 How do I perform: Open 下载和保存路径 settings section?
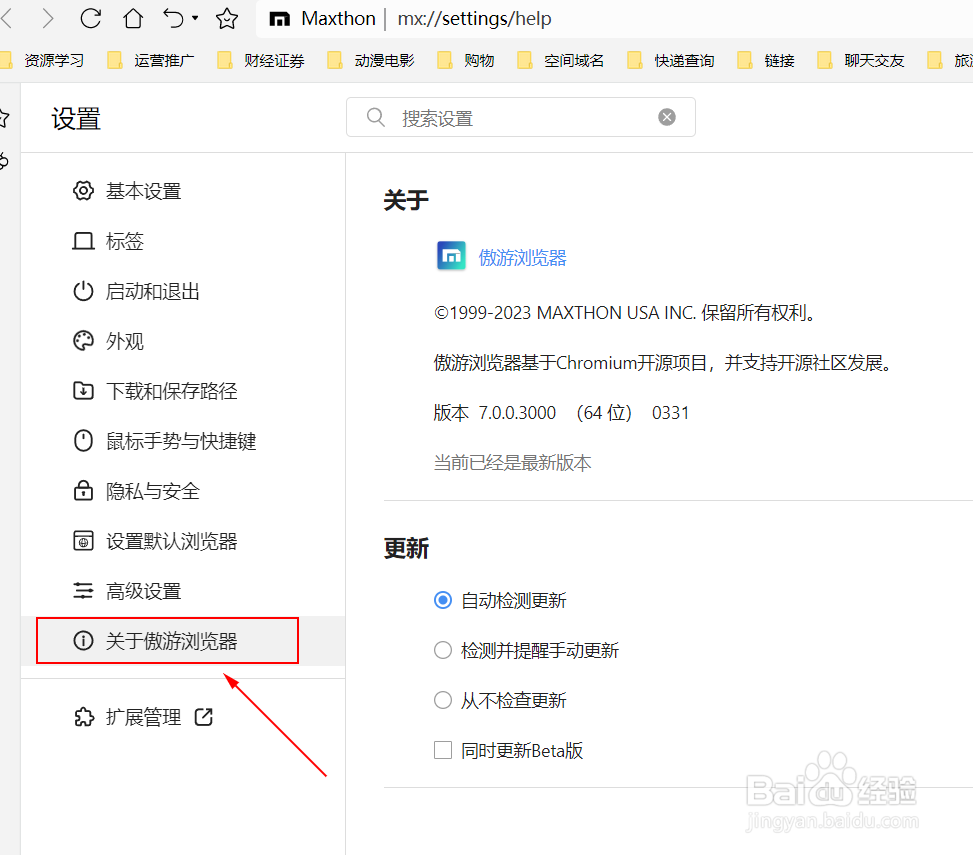[x=172, y=391]
